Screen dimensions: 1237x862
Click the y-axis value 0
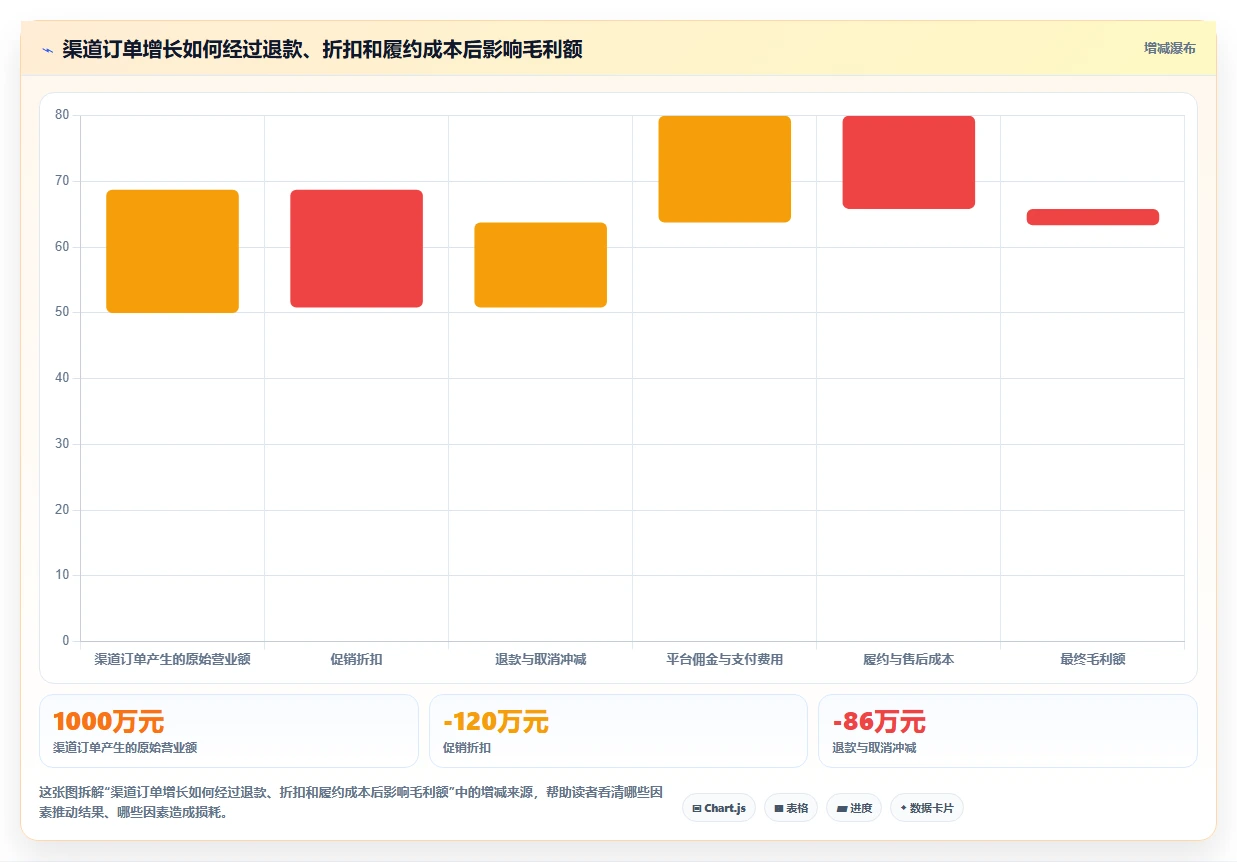pyautogui.click(x=66, y=641)
